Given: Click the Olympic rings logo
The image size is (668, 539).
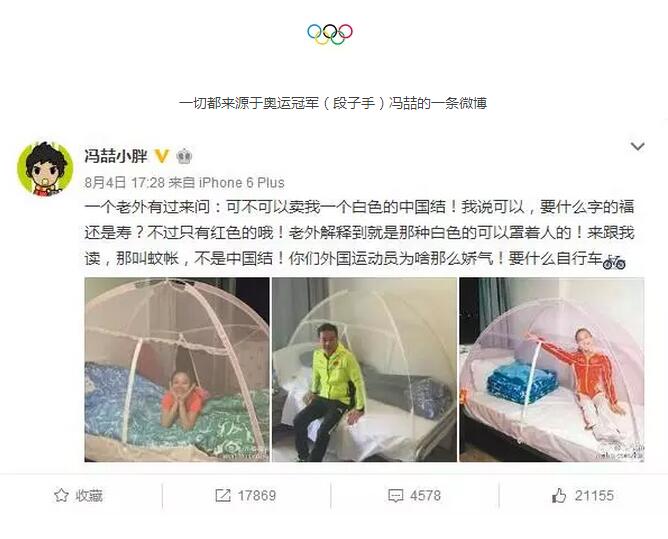Looking at the screenshot, I should [330, 34].
